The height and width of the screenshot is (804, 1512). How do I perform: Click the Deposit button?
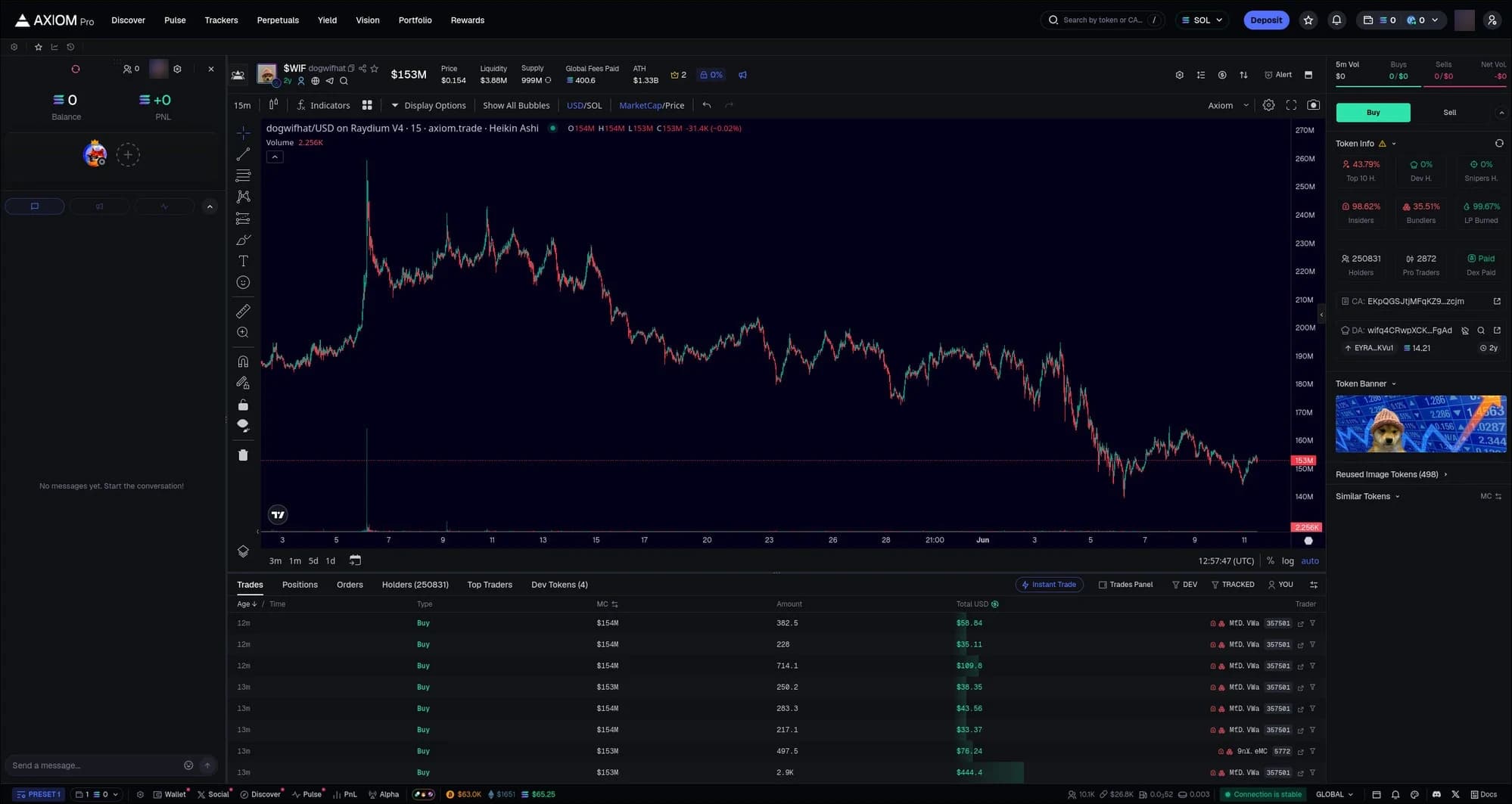(x=1266, y=20)
